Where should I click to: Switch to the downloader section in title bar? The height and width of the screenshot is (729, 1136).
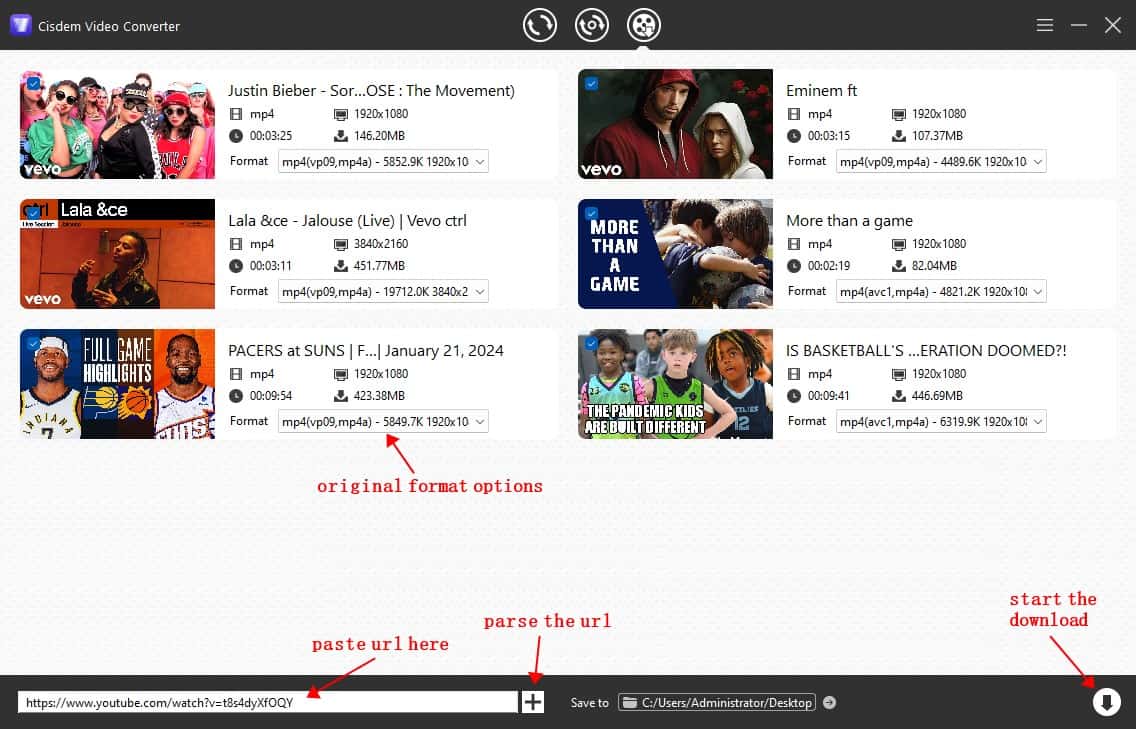644,25
